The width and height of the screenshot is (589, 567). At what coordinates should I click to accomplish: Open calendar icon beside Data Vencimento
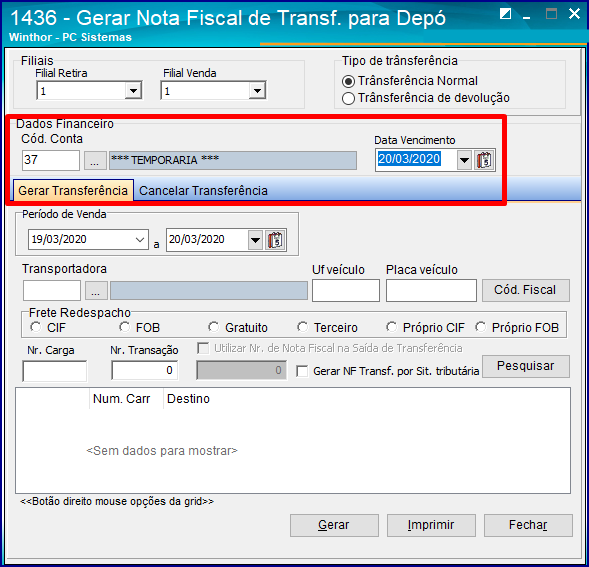tap(485, 160)
